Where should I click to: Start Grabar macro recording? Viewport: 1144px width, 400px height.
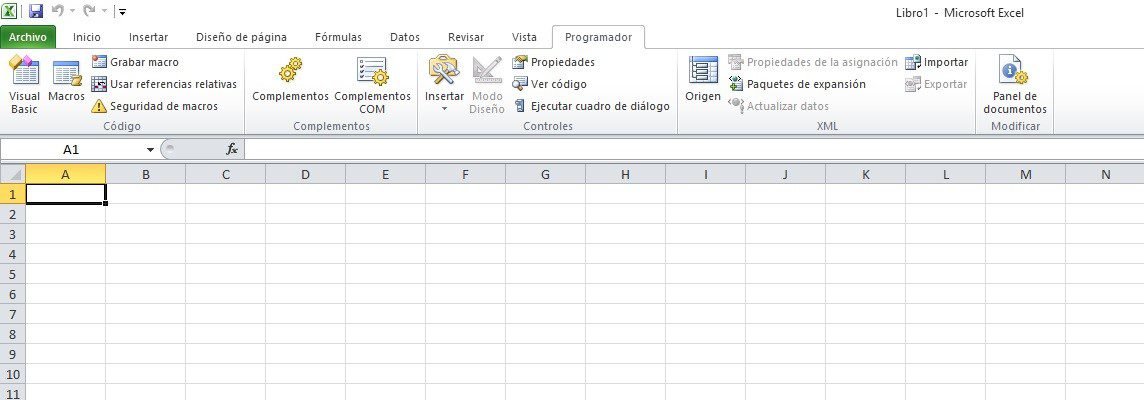tap(136, 62)
